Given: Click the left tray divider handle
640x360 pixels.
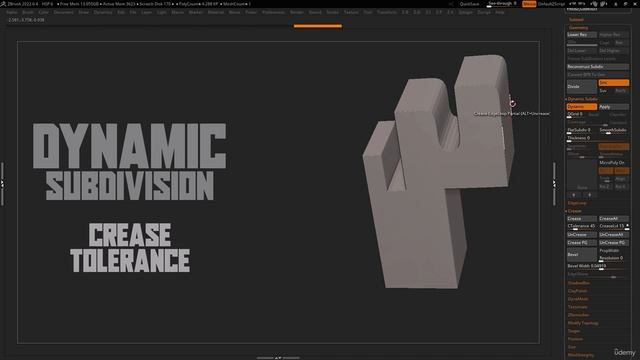Looking at the screenshot, I should coord(2,184).
